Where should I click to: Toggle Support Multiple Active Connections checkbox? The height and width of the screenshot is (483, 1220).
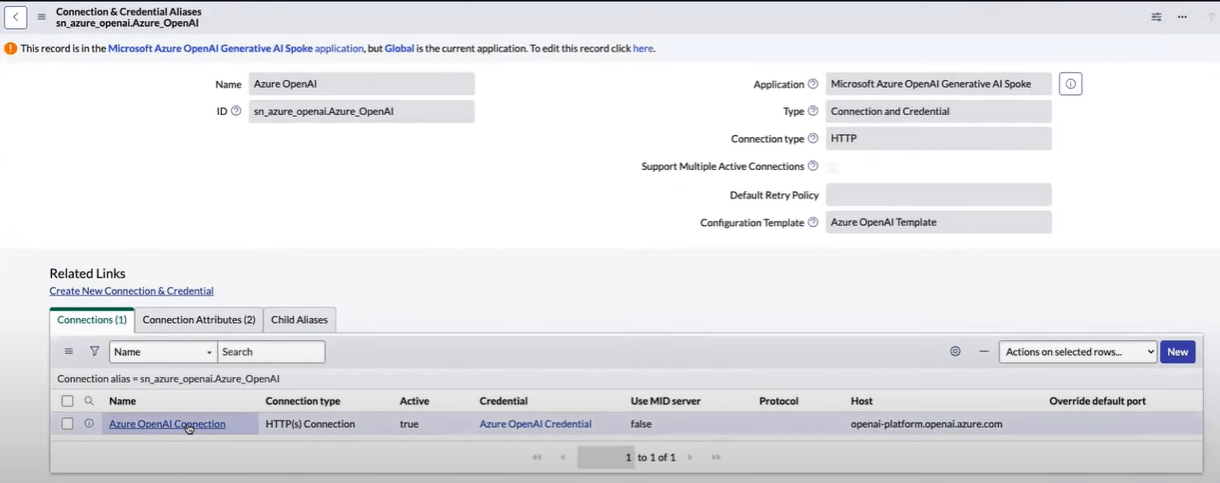point(832,167)
